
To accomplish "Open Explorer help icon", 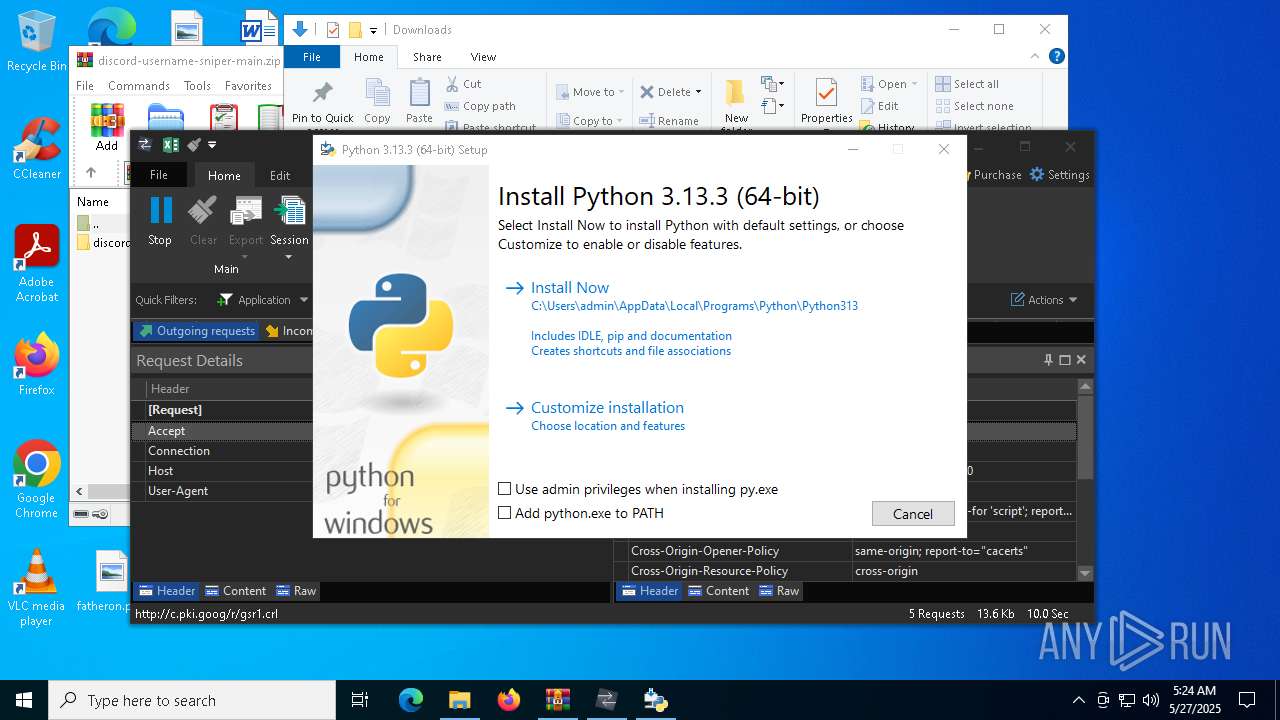I will pos(1057,57).
